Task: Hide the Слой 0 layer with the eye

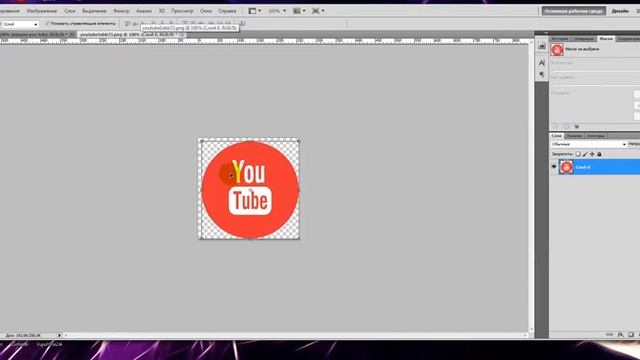Action: click(554, 167)
